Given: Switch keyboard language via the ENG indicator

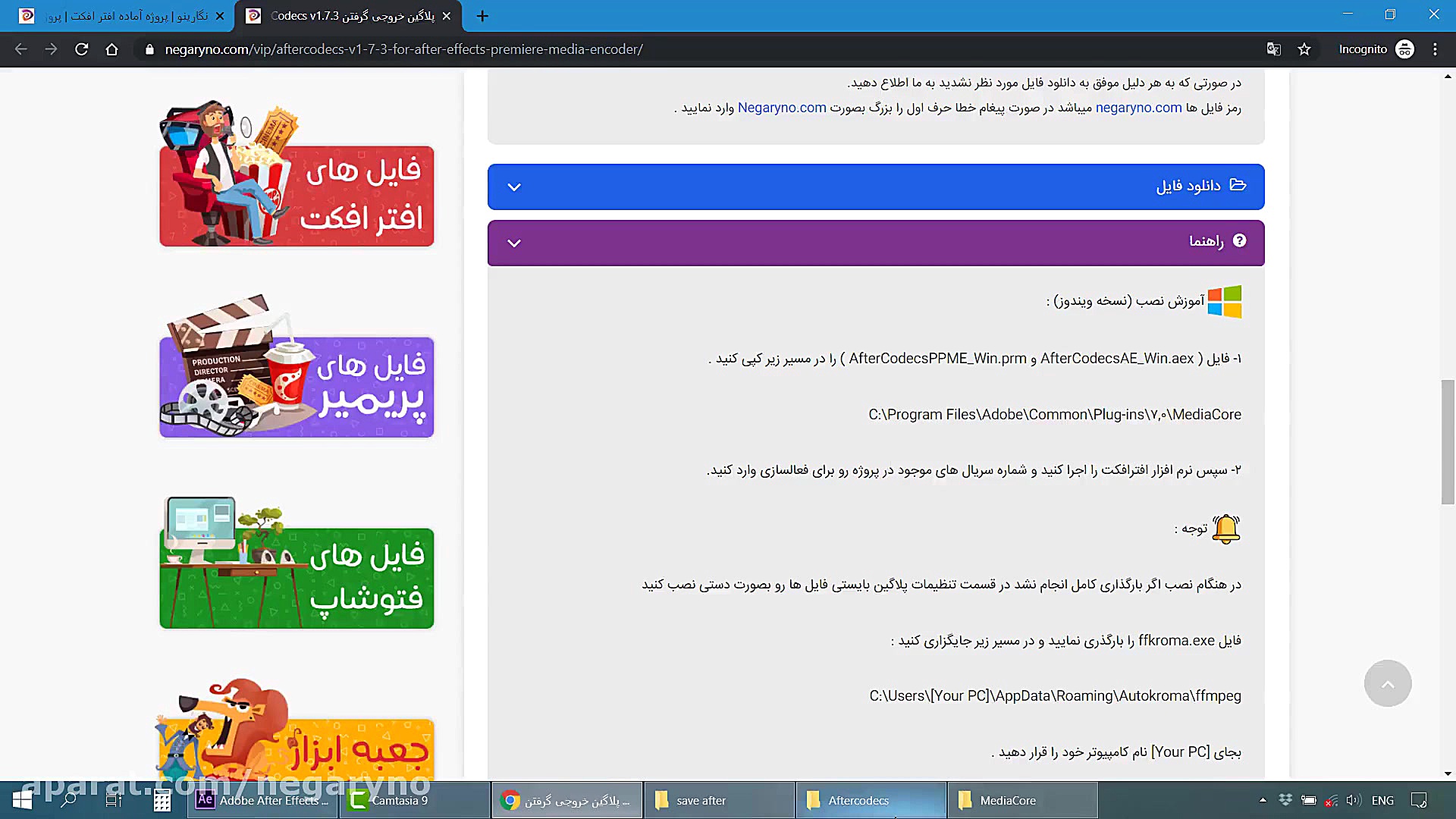Looking at the screenshot, I should coord(1383,800).
